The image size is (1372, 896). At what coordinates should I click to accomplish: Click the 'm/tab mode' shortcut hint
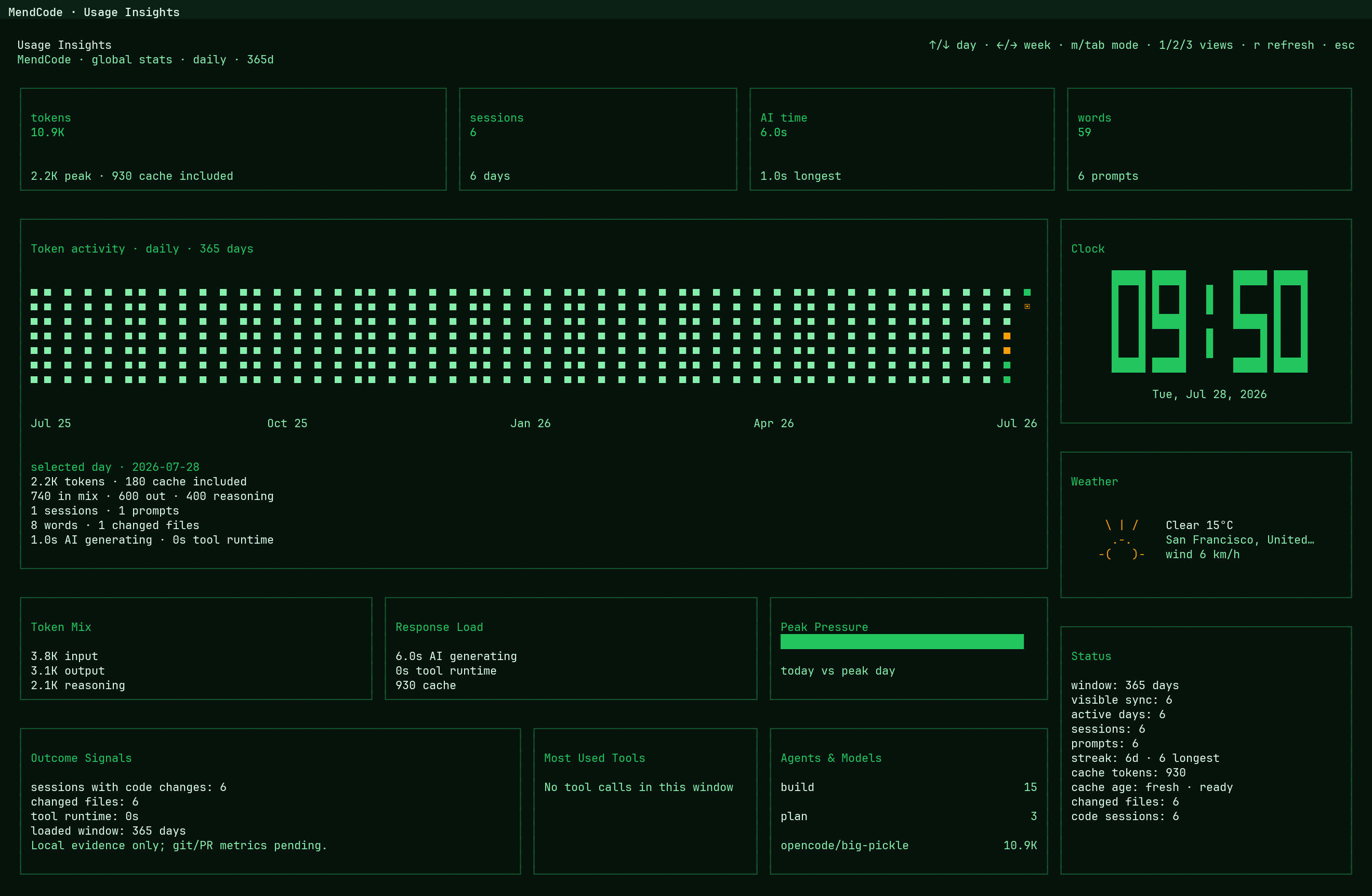pyautogui.click(x=1104, y=45)
